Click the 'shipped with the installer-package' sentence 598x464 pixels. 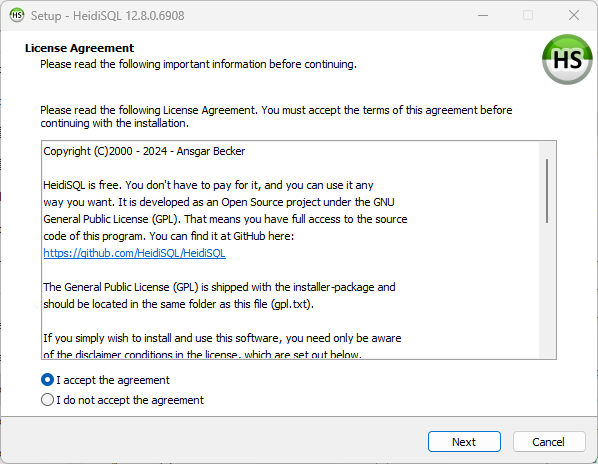tap(219, 295)
